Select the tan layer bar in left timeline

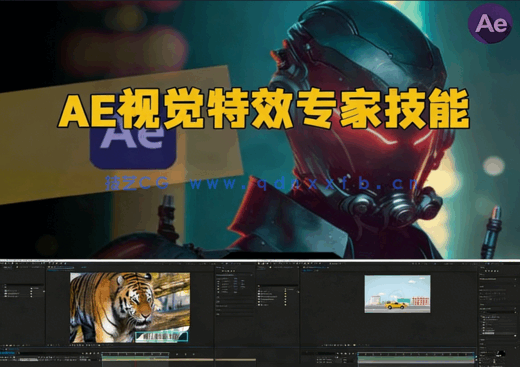[x=157, y=359]
